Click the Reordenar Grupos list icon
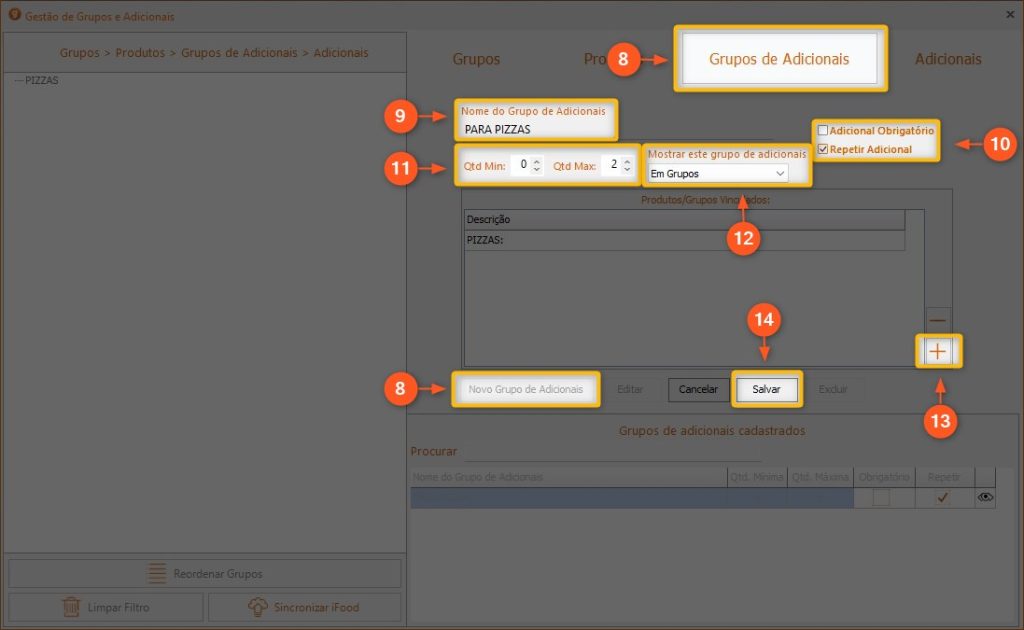This screenshot has width=1024, height=630. (x=157, y=574)
